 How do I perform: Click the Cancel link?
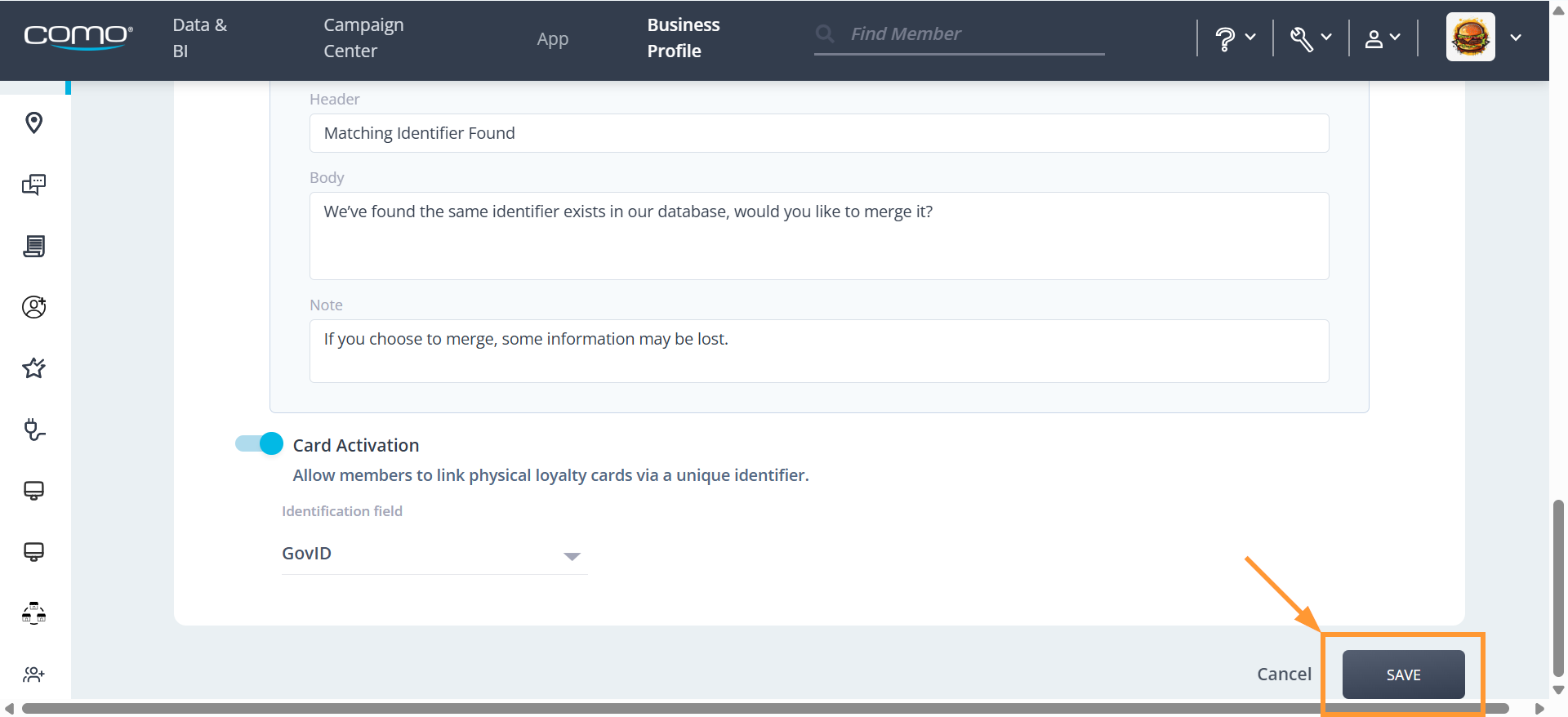point(1284,675)
